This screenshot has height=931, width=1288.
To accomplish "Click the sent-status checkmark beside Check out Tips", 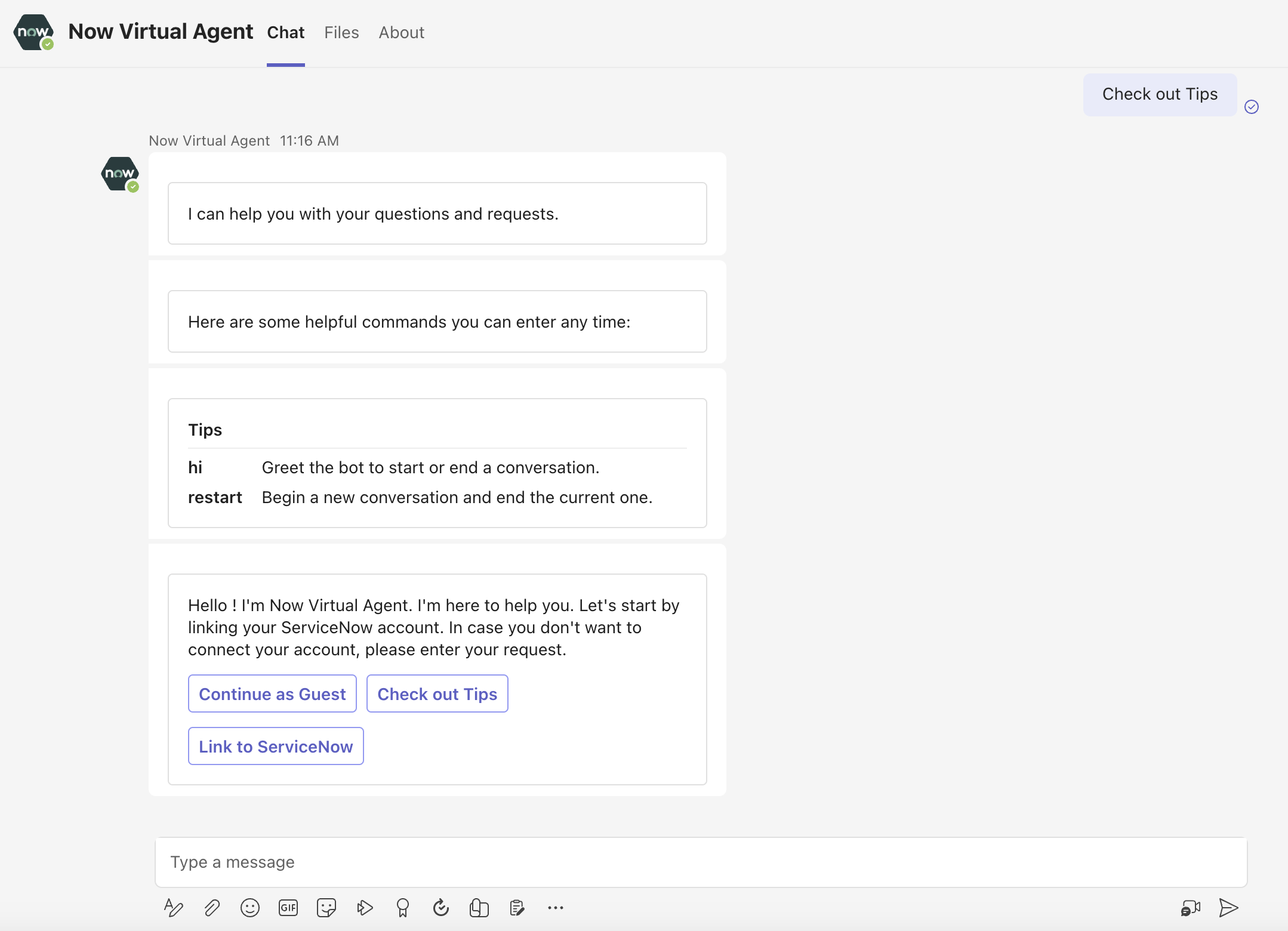I will pyautogui.click(x=1252, y=107).
